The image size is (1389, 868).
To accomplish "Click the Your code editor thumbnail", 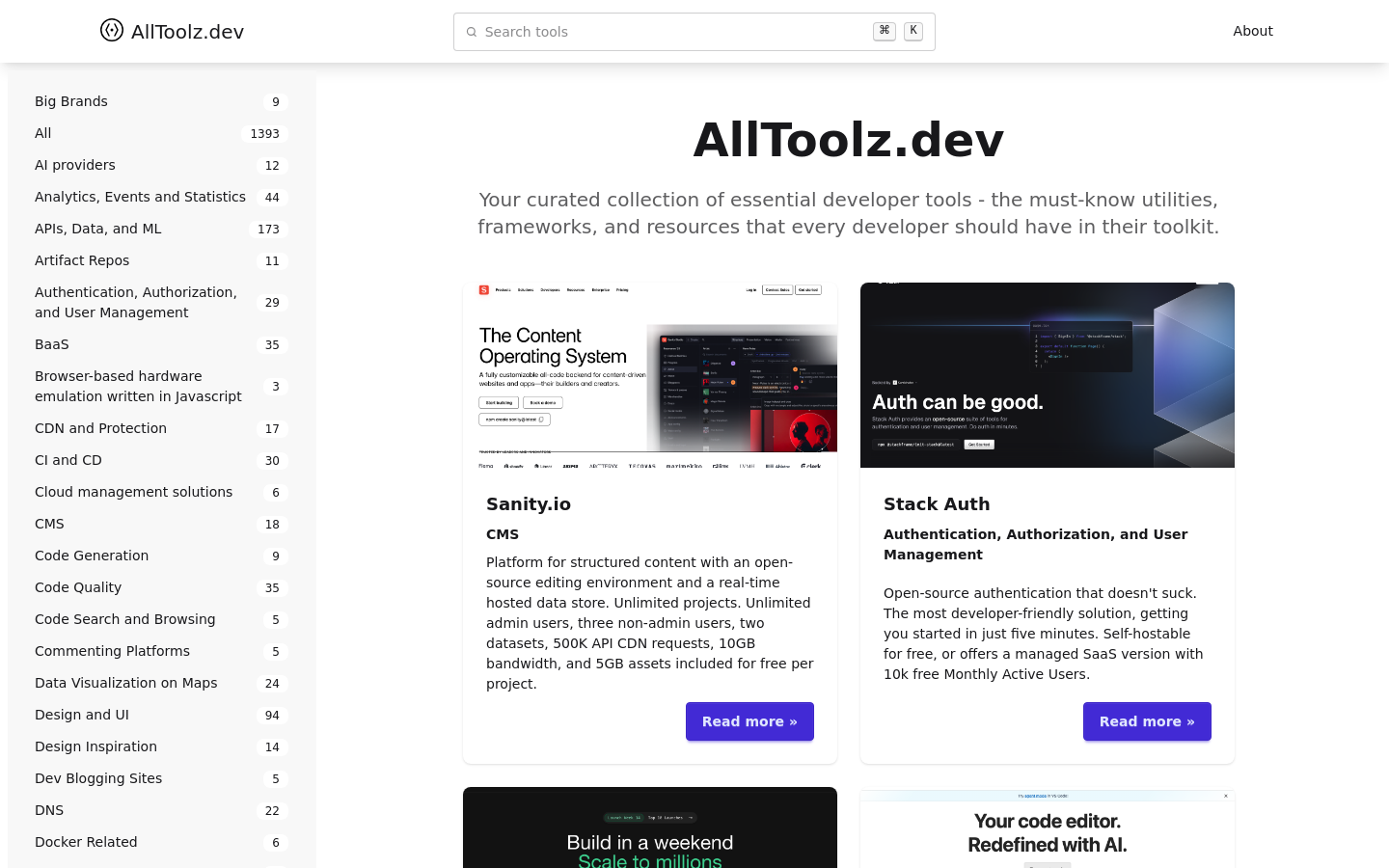I will 1048,827.
